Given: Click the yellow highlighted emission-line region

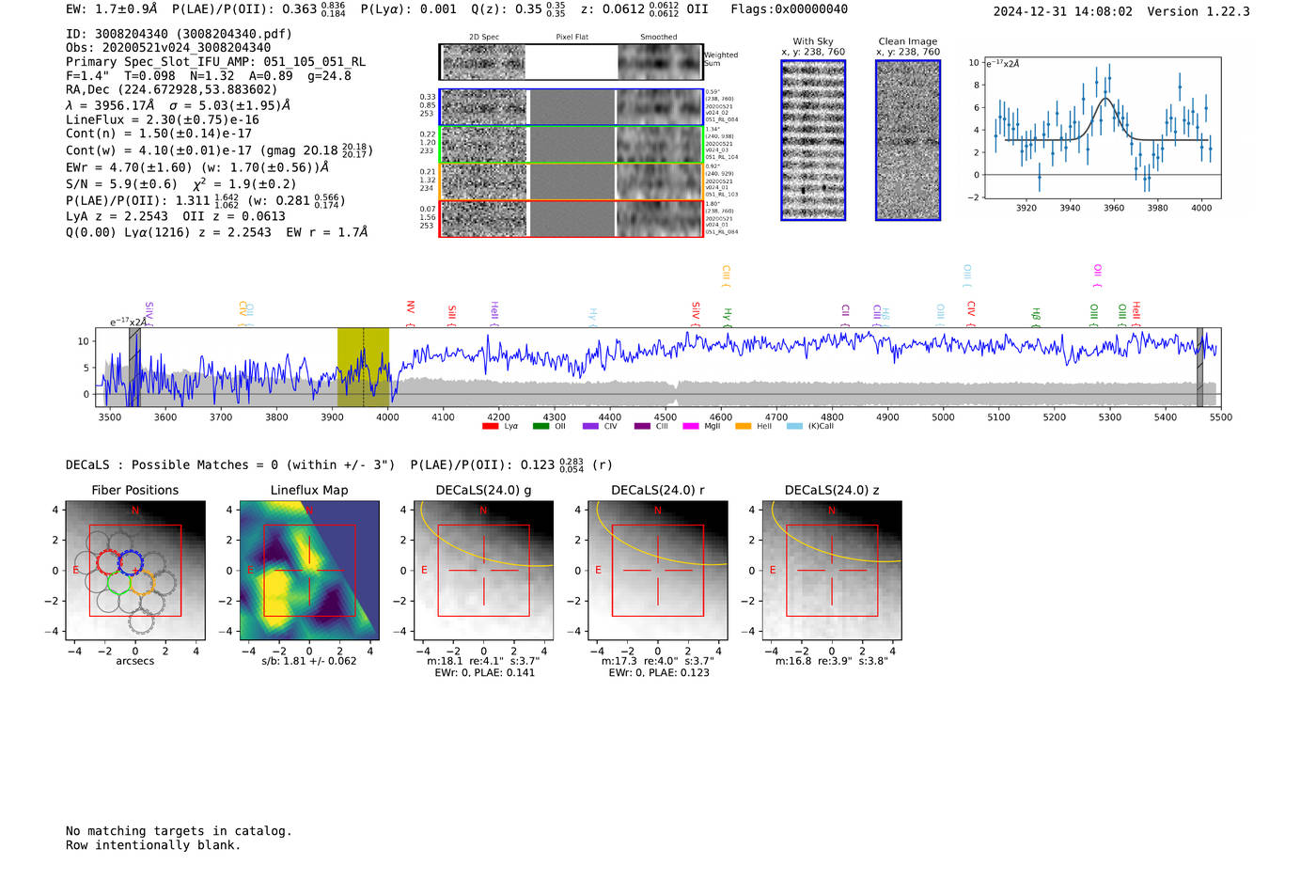Looking at the screenshot, I should tap(363, 368).
